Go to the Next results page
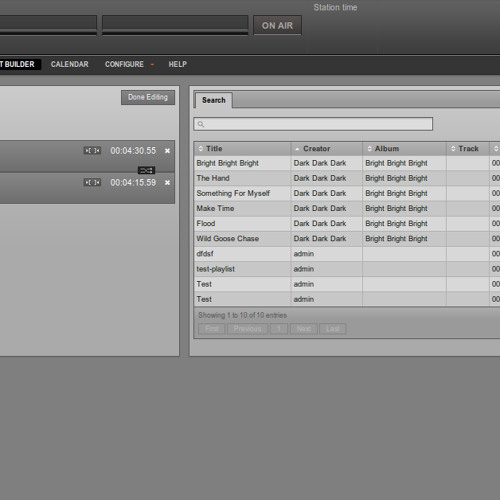 (304, 329)
